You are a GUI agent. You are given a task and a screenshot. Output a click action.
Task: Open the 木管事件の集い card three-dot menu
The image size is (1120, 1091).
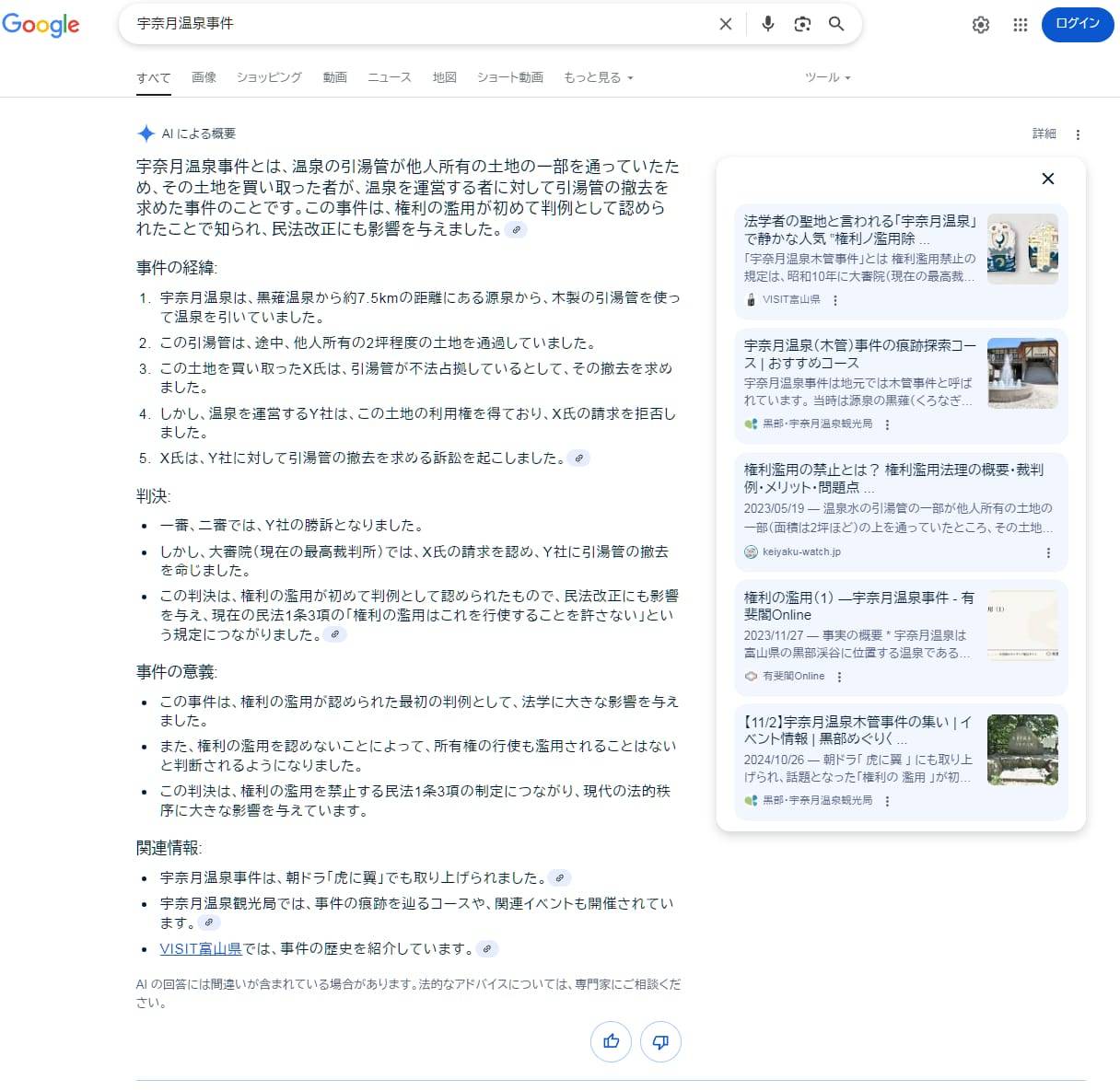tap(887, 801)
